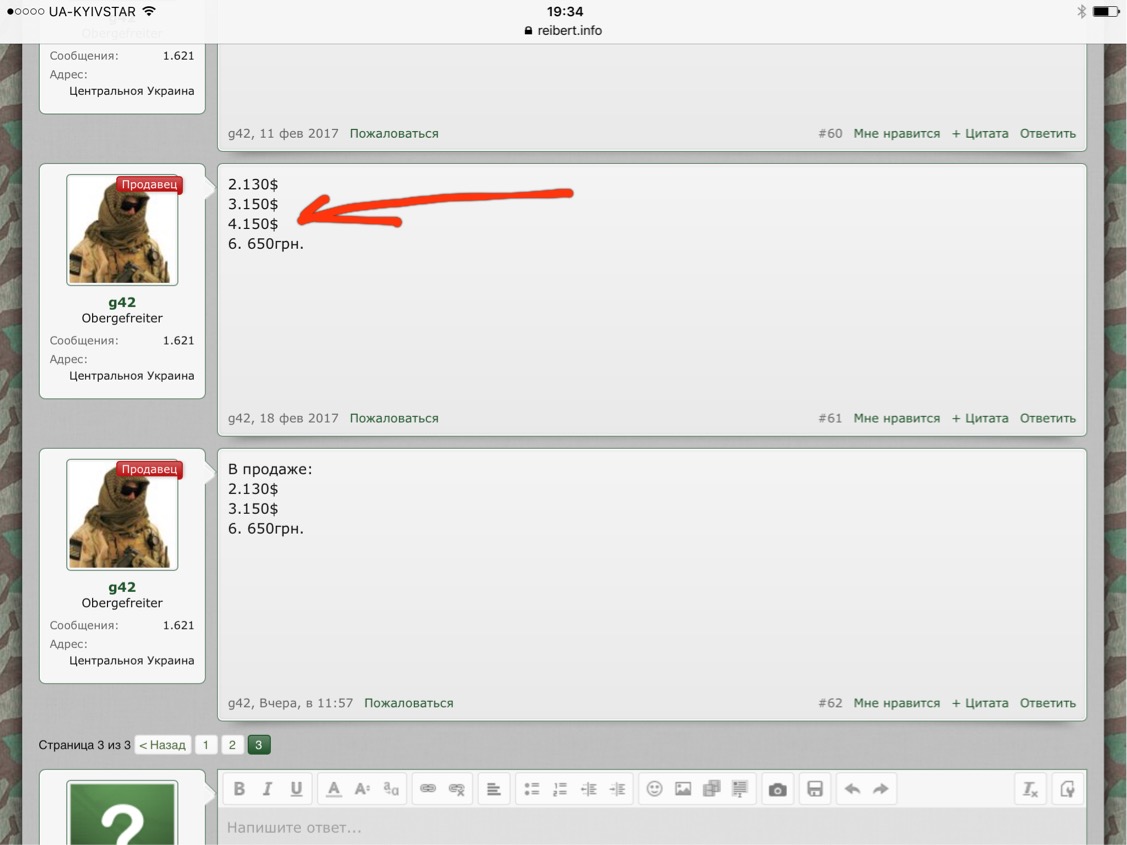Viewport: 1127px width, 845px height.
Task: Select text '4.150$' in post #61
Action: click(253, 224)
